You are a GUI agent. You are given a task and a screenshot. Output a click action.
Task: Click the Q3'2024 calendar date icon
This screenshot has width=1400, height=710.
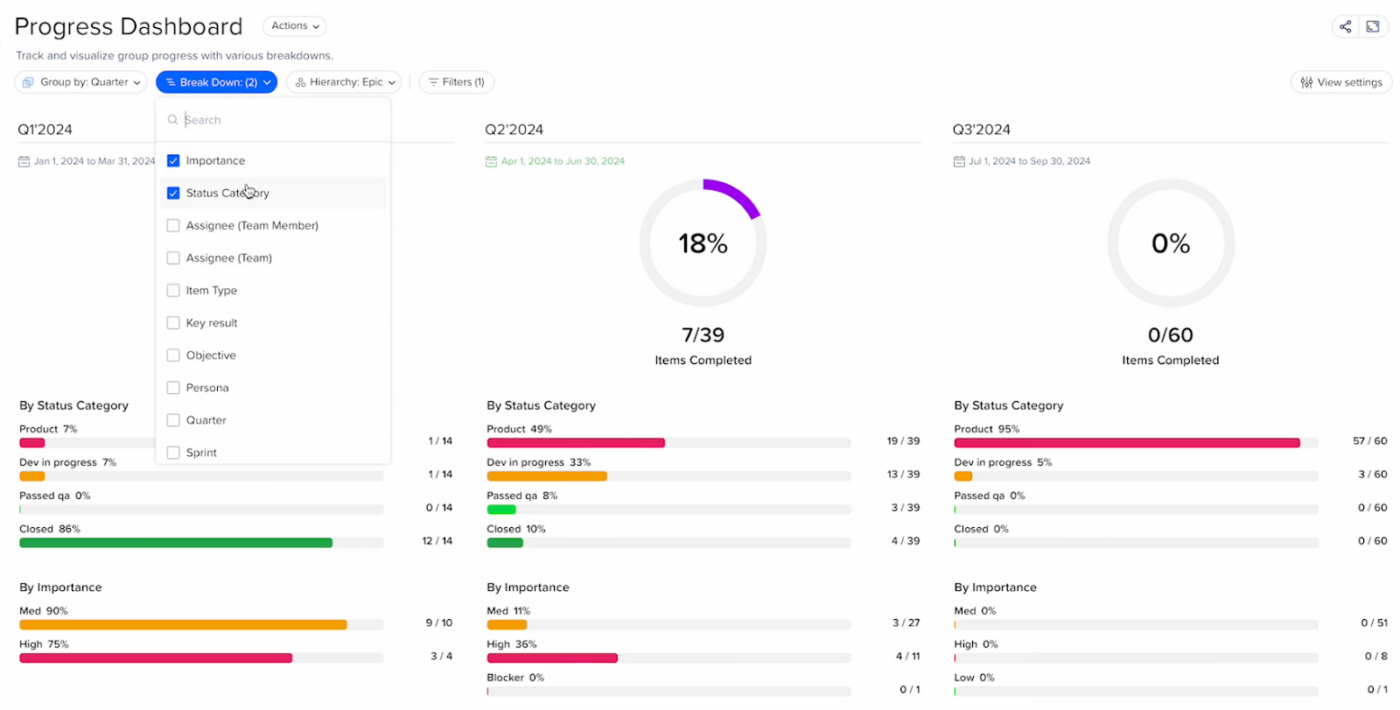[959, 161]
